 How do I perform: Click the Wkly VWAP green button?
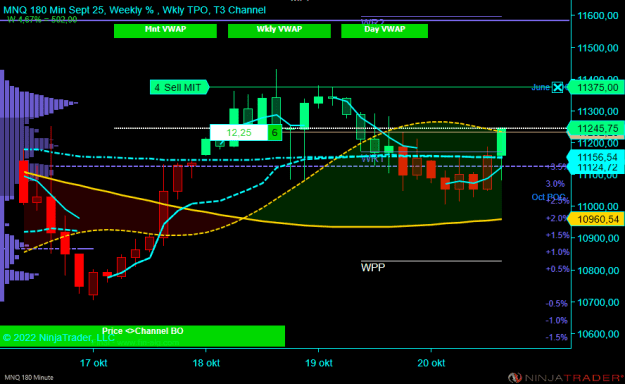click(279, 31)
